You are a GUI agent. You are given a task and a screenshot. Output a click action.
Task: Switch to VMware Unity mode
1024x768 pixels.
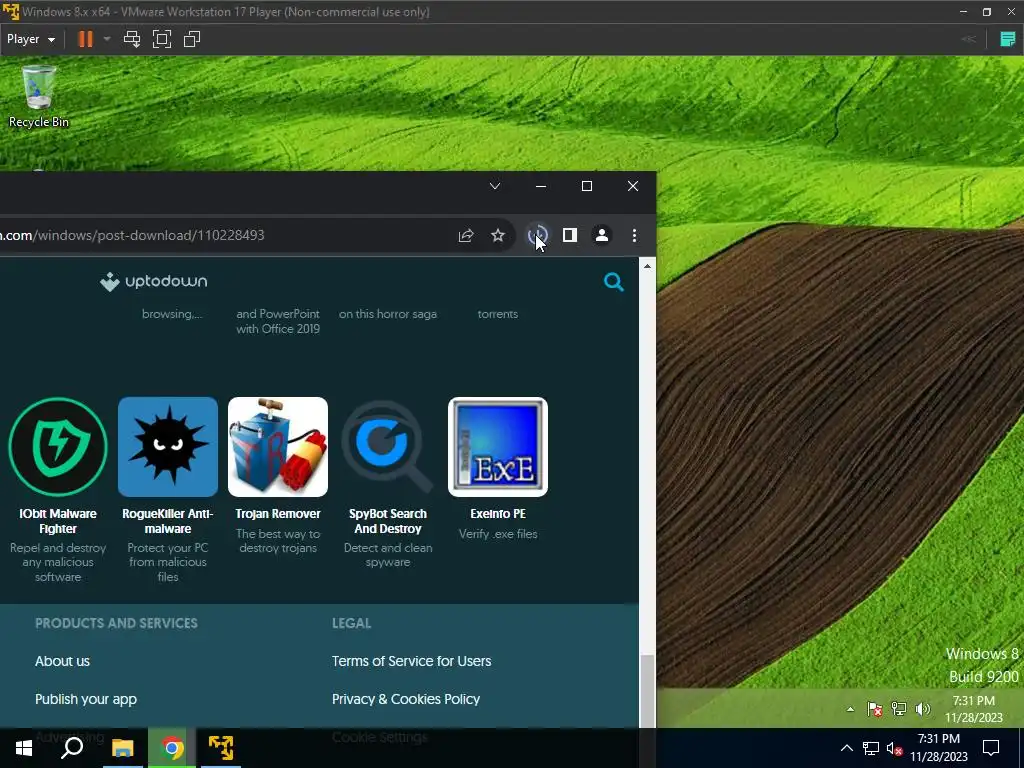click(x=192, y=39)
